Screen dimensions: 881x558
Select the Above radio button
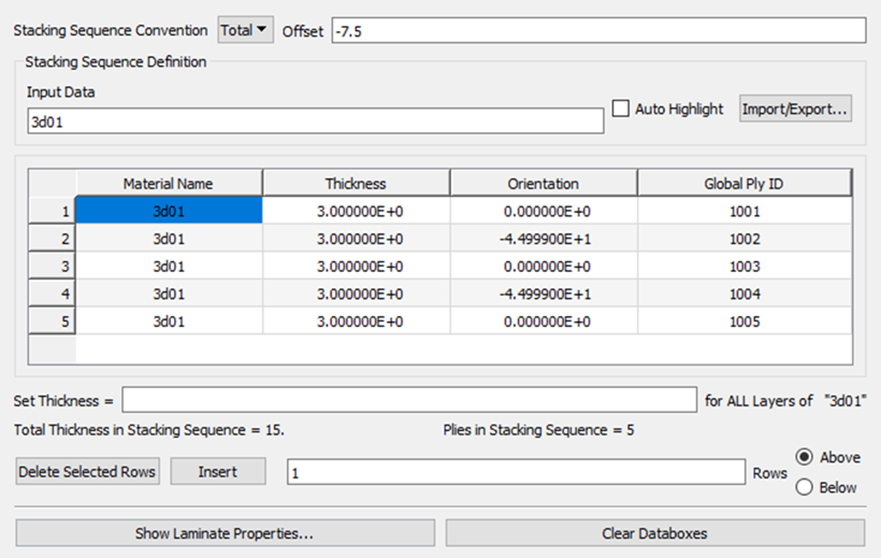803,457
